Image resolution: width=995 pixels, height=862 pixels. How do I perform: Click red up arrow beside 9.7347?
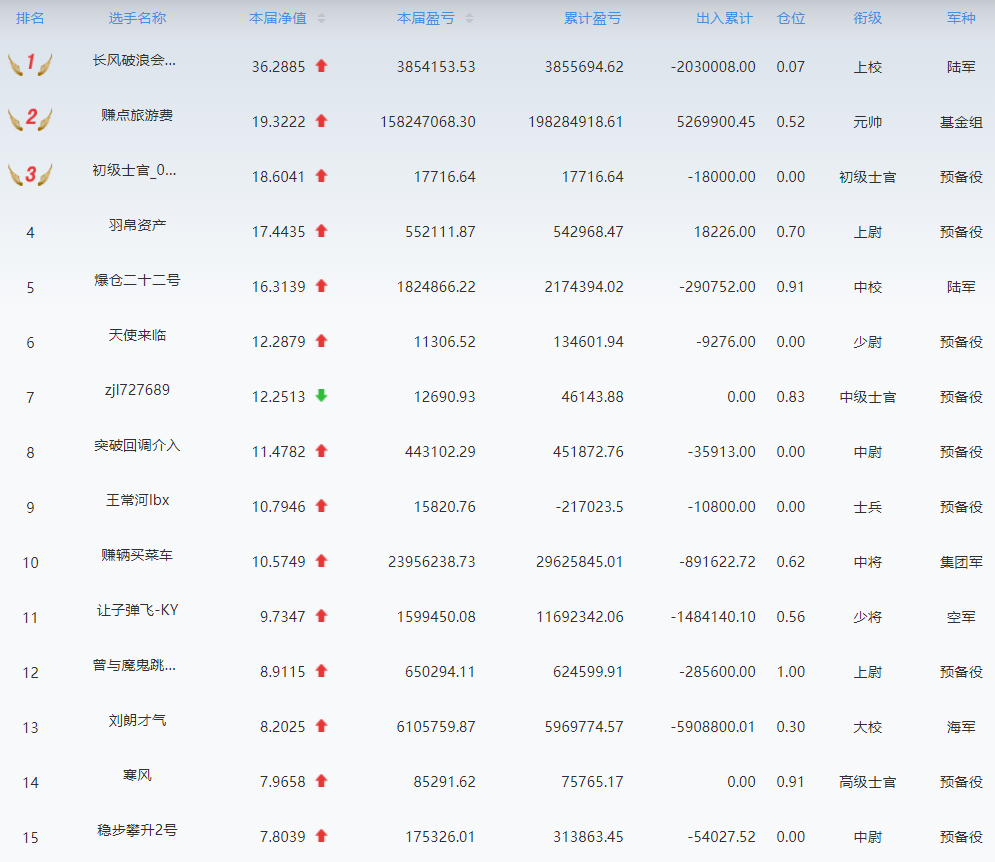click(321, 616)
